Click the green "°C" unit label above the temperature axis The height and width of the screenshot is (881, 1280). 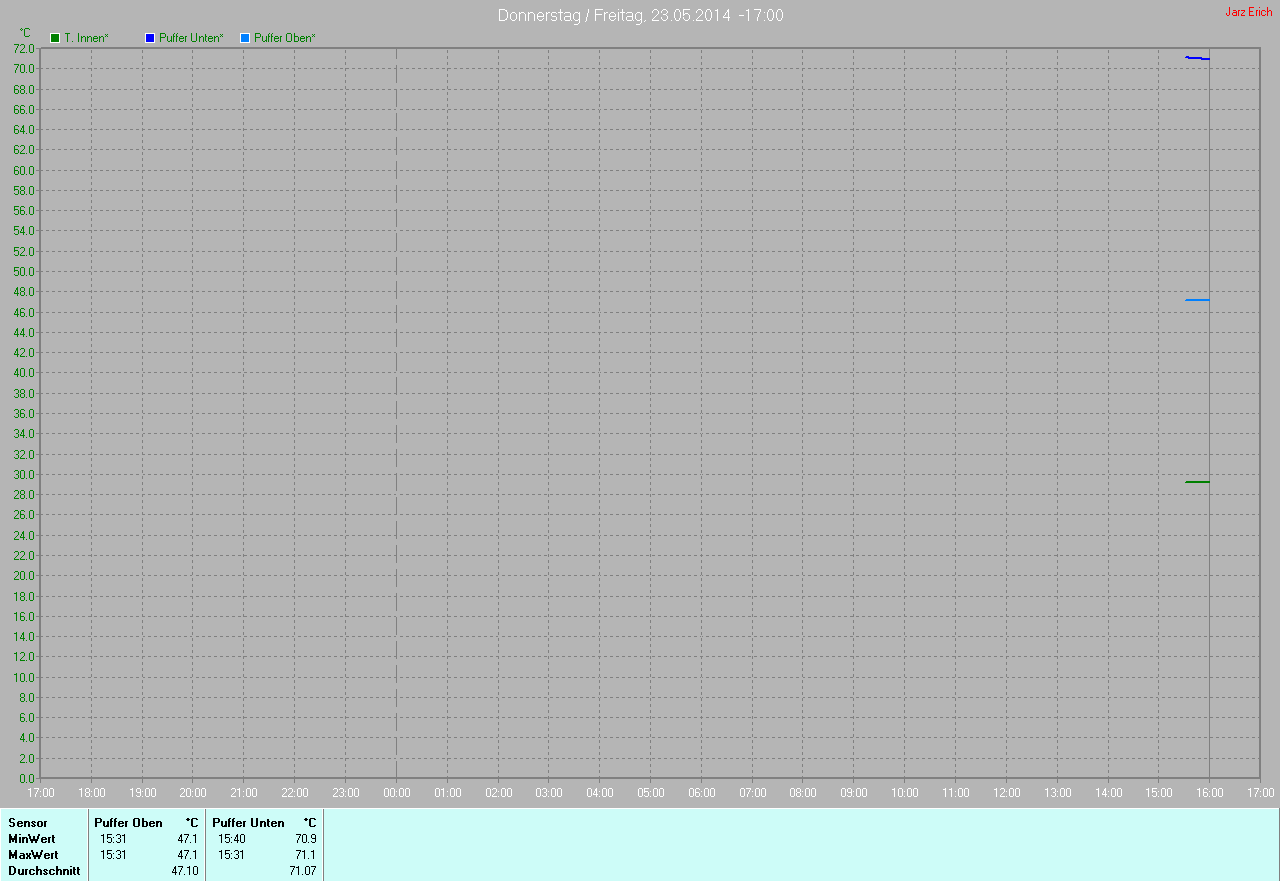point(25,33)
